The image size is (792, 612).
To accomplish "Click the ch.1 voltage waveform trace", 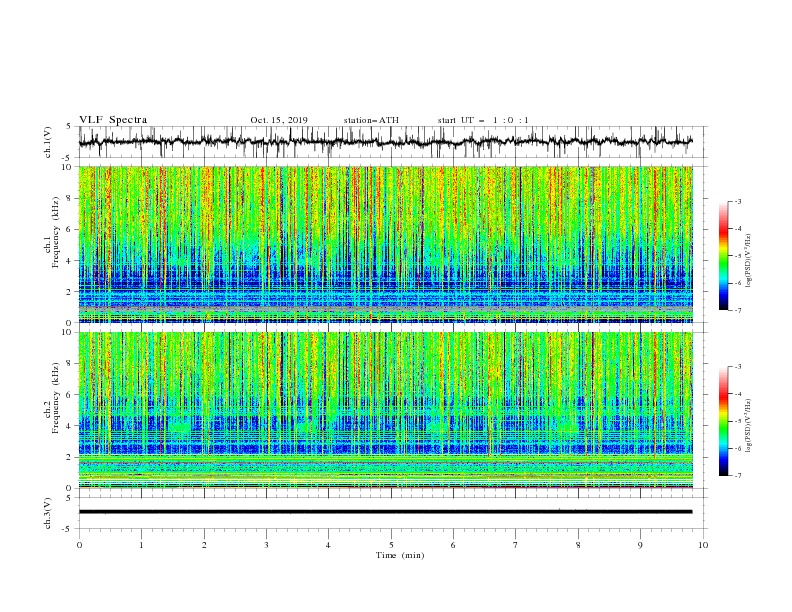I will 385,142.
